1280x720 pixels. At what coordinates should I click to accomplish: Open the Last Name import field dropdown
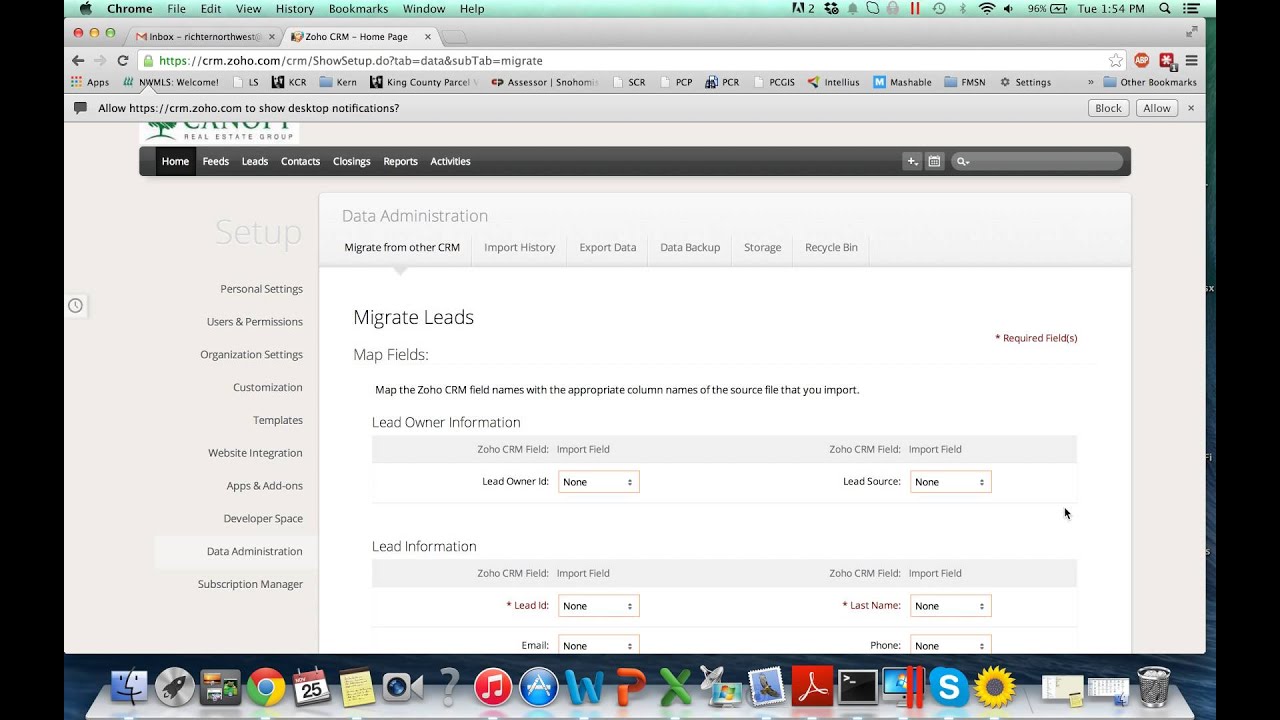click(950, 606)
